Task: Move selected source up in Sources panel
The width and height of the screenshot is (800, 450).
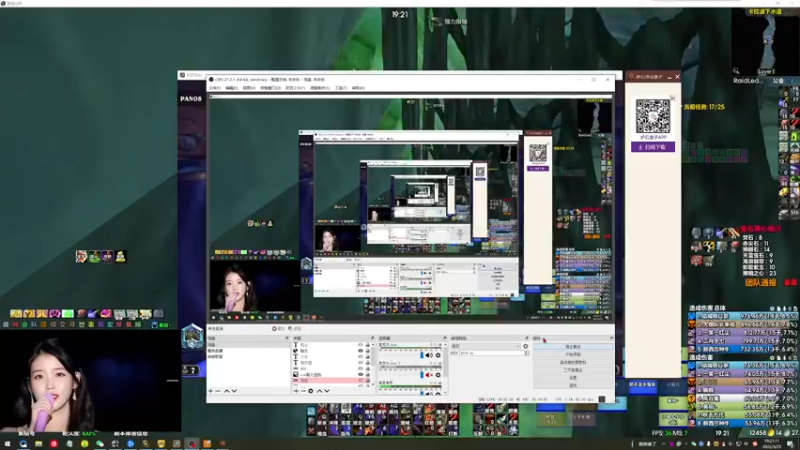Action: coord(319,391)
